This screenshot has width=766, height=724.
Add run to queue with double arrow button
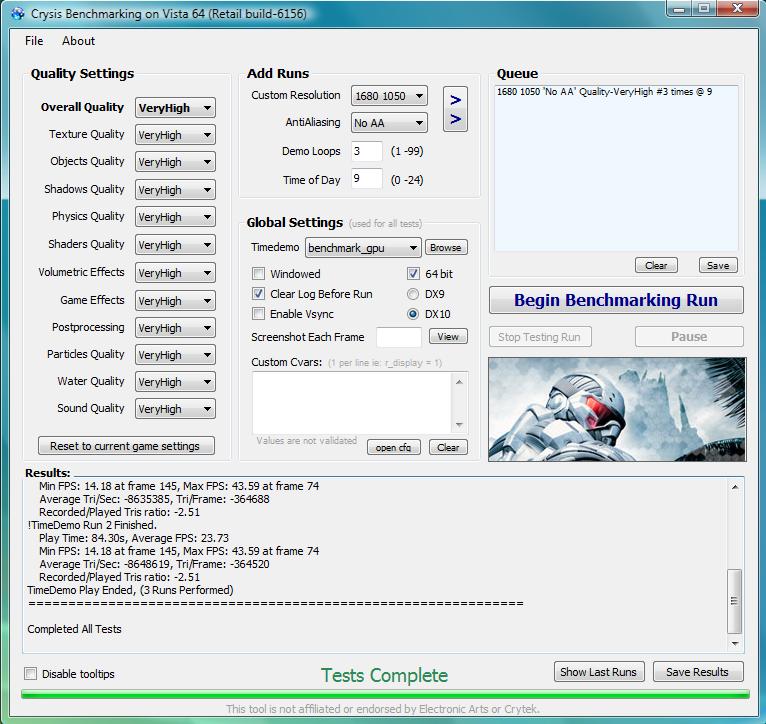point(455,109)
